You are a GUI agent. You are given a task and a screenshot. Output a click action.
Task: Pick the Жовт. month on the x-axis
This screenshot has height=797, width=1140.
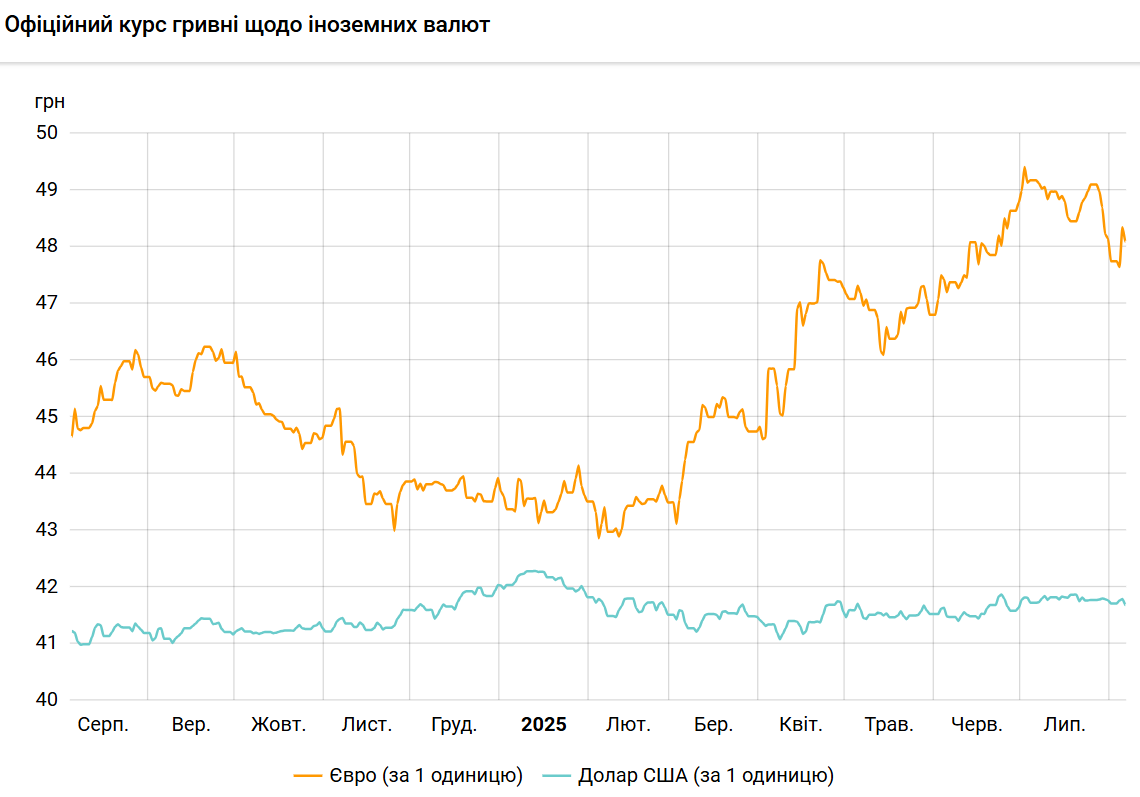pyautogui.click(x=279, y=725)
